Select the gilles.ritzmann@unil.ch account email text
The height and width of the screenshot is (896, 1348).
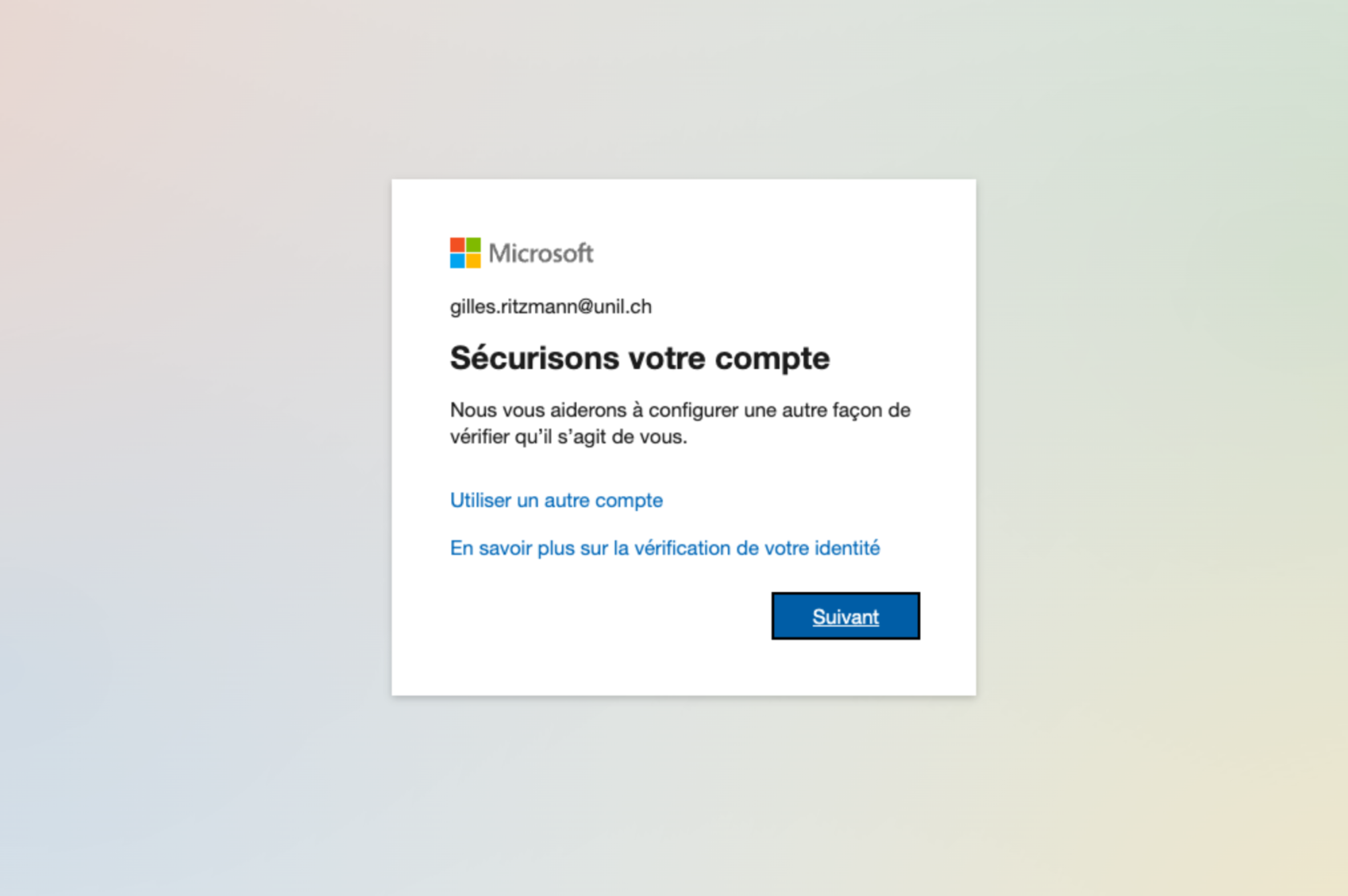[x=550, y=306]
